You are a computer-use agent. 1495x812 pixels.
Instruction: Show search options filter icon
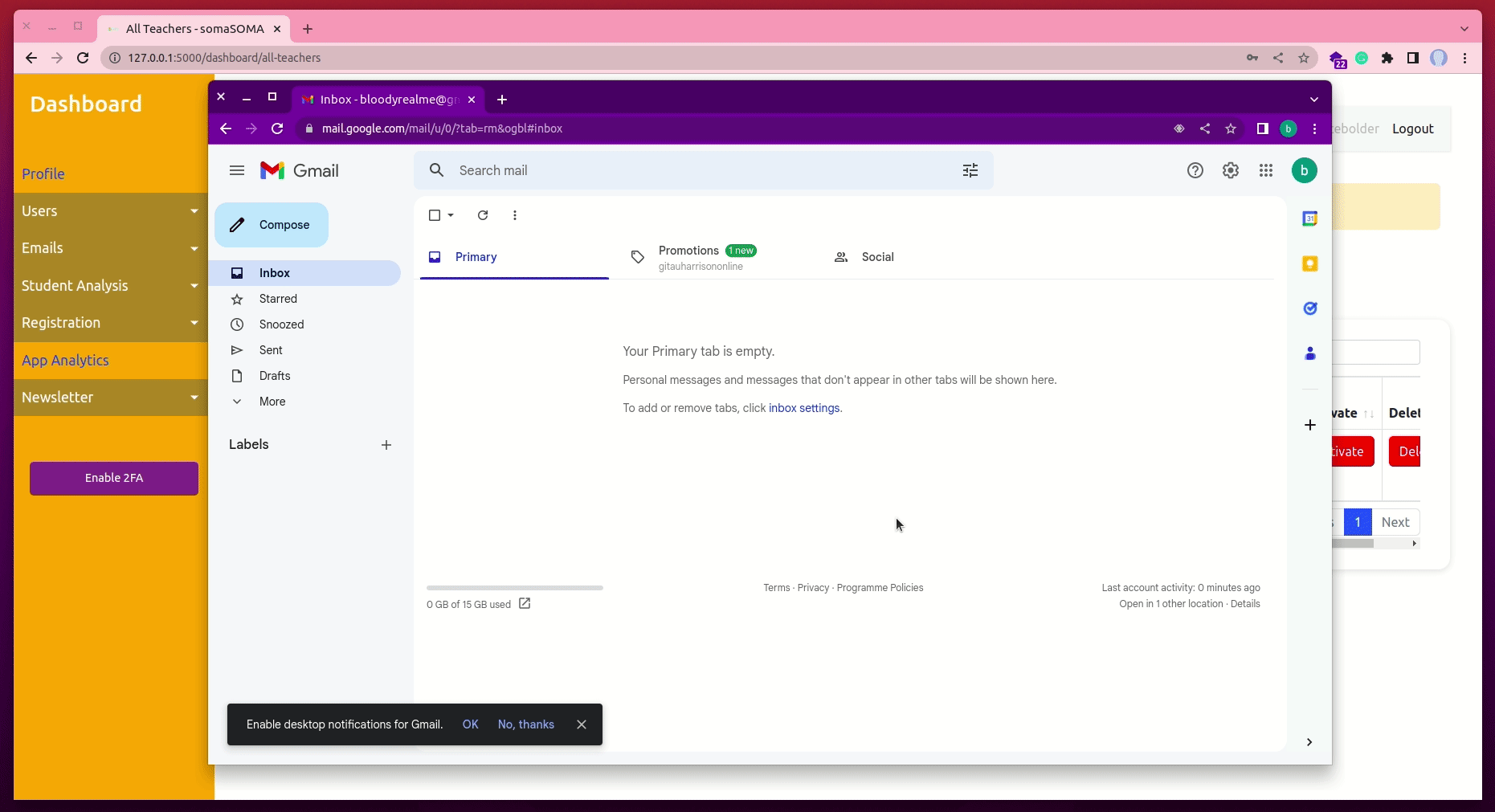pyautogui.click(x=970, y=170)
